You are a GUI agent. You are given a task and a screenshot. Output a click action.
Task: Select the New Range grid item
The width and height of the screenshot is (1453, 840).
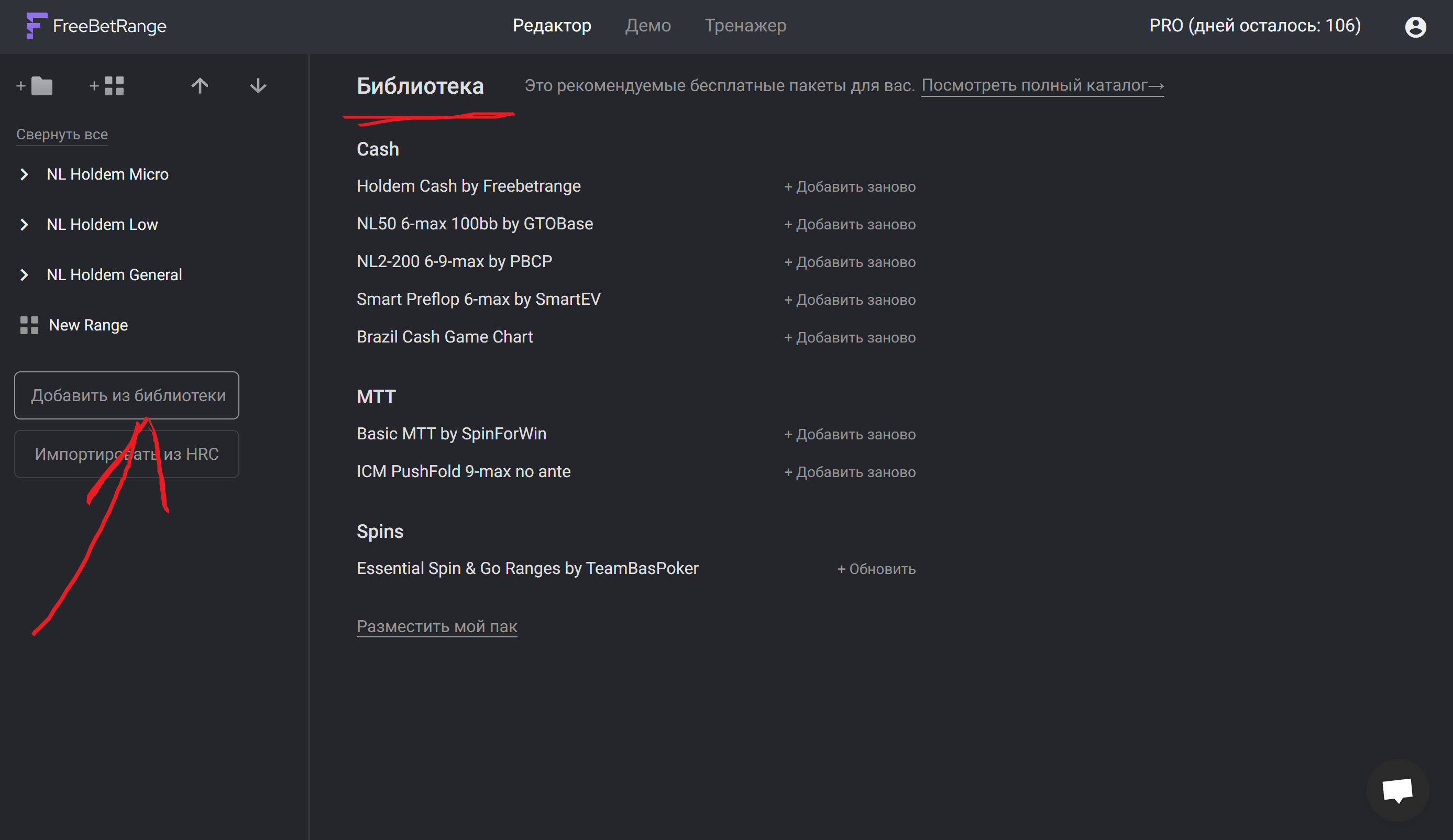point(87,325)
